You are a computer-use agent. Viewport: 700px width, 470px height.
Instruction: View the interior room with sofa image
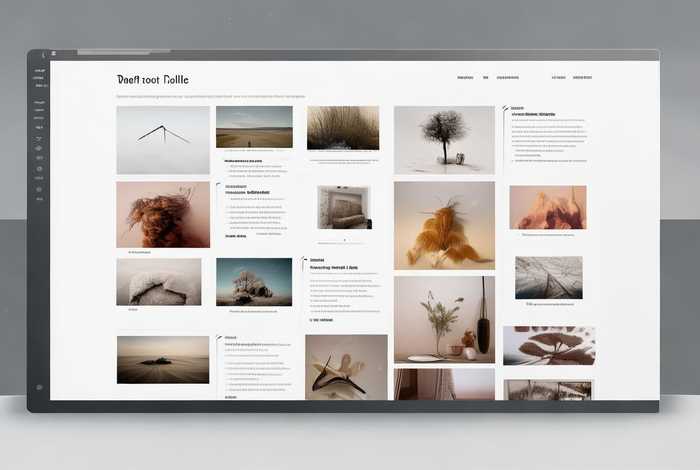344,207
